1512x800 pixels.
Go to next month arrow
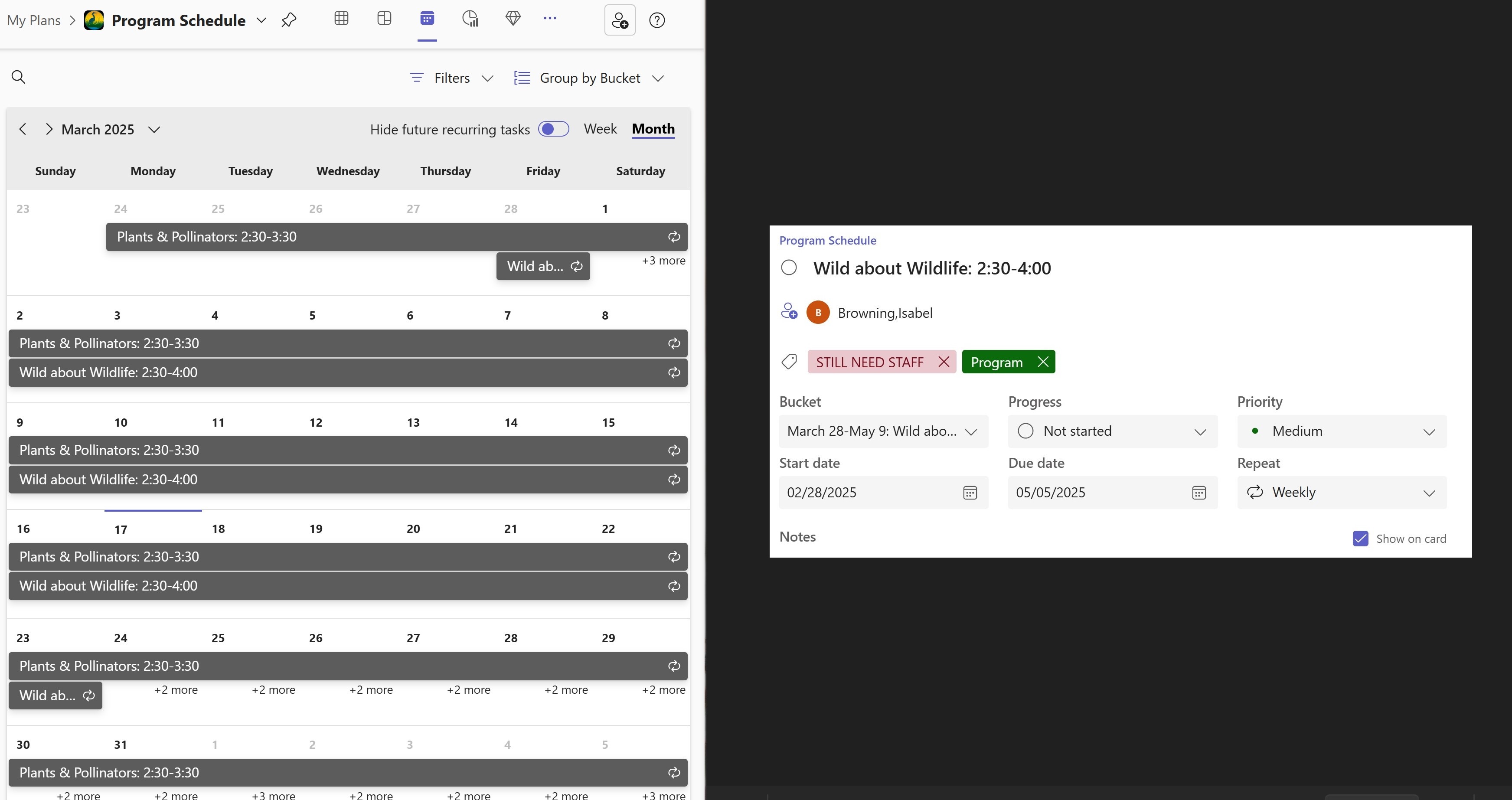(49, 129)
